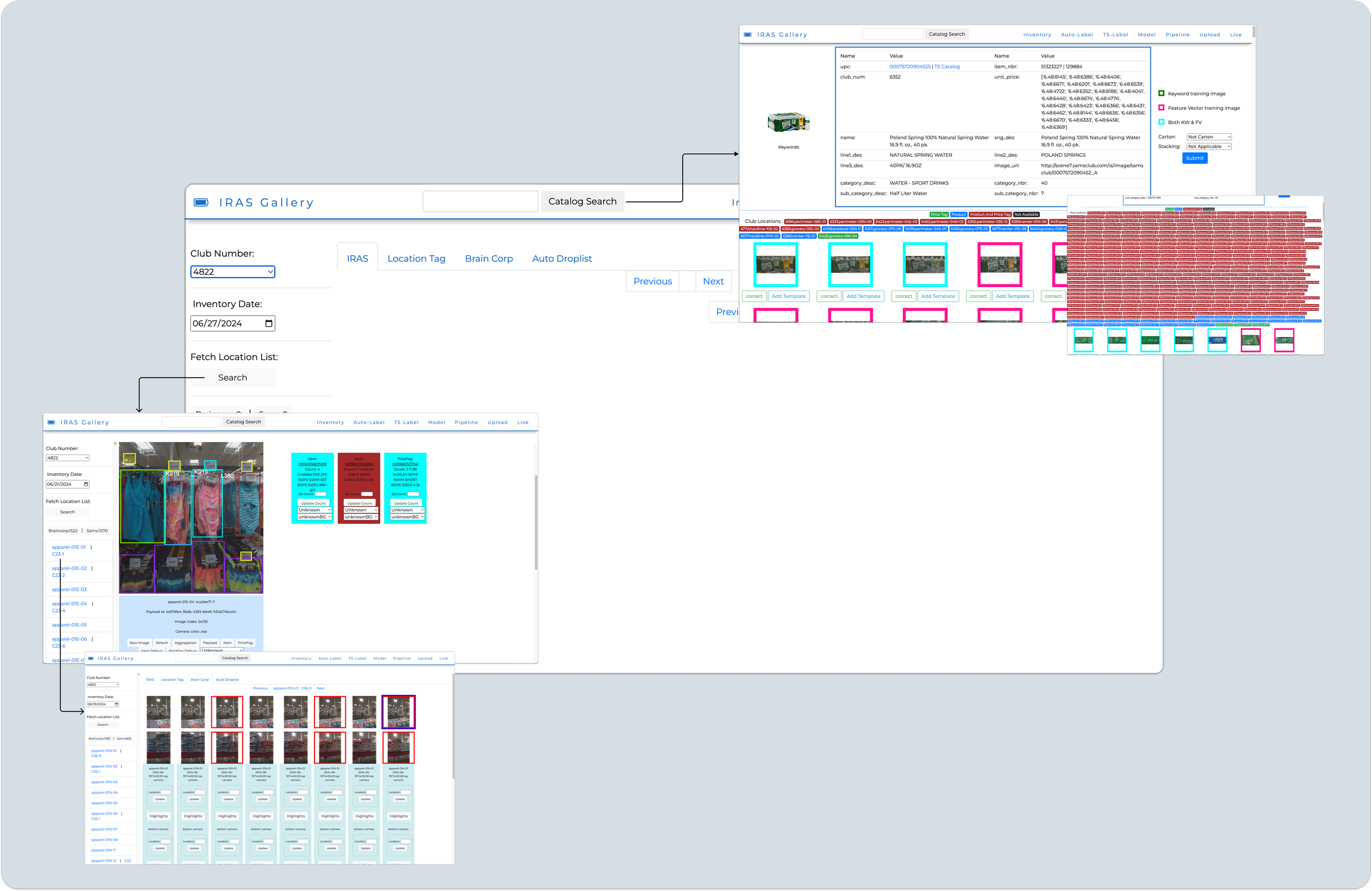Open the large Club Number 4822 dropdown
This screenshot has width=1372, height=891.
coord(232,272)
